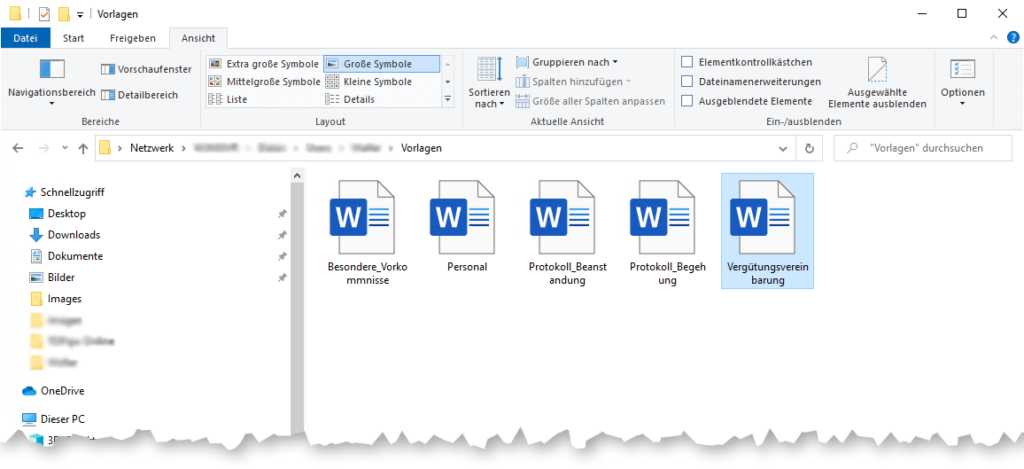
Task: Enable Dateinamenerweiterungen checkbox
Action: (687, 81)
